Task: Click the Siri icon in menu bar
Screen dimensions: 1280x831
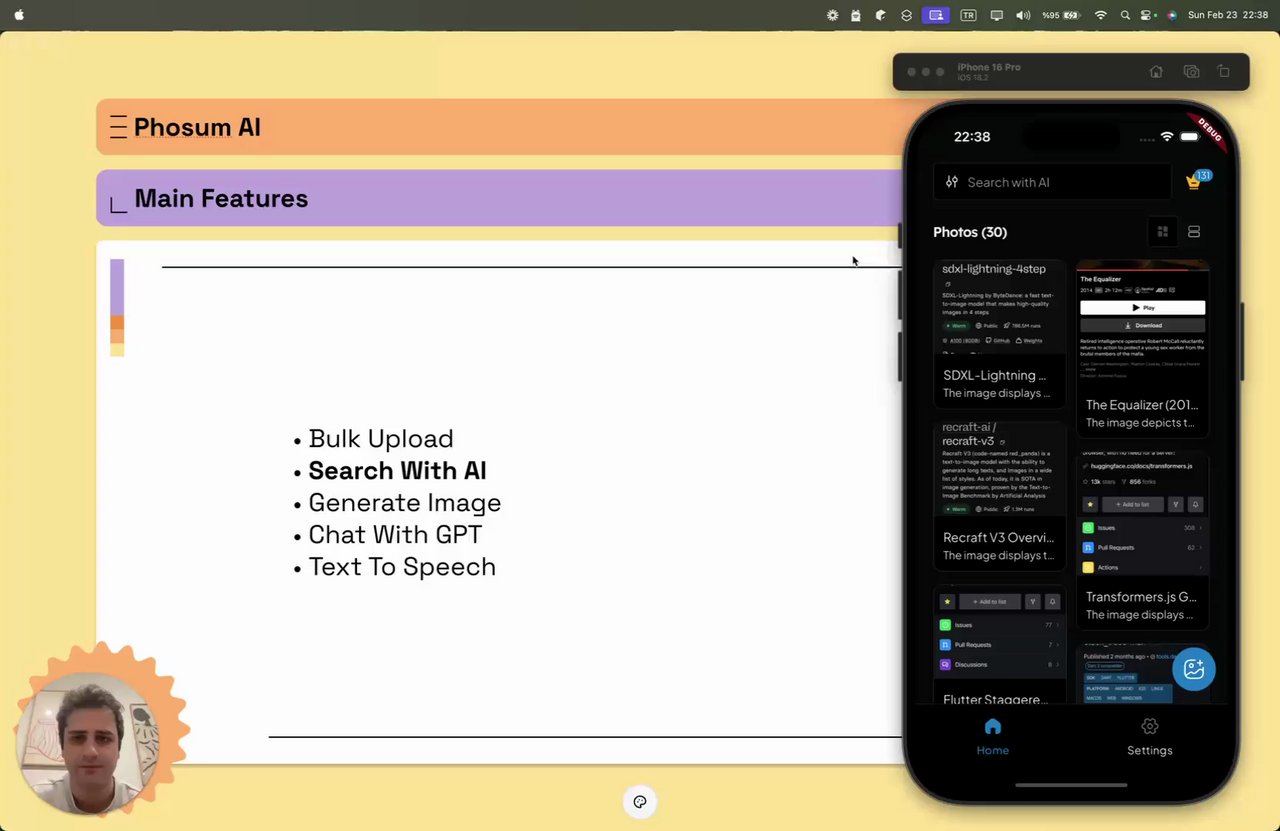Action: coord(1171,15)
